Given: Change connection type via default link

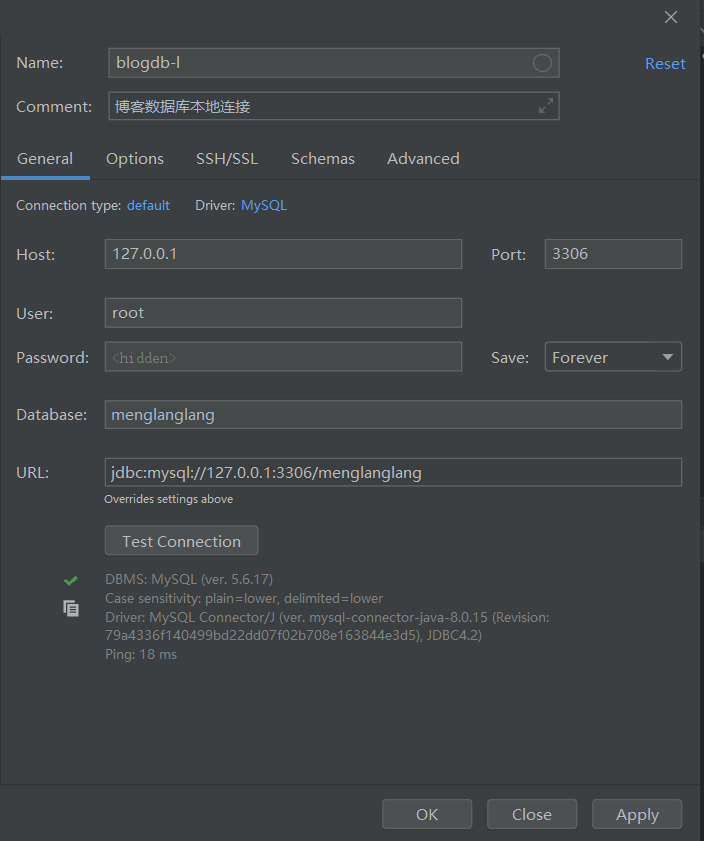Looking at the screenshot, I should pyautogui.click(x=148, y=205).
